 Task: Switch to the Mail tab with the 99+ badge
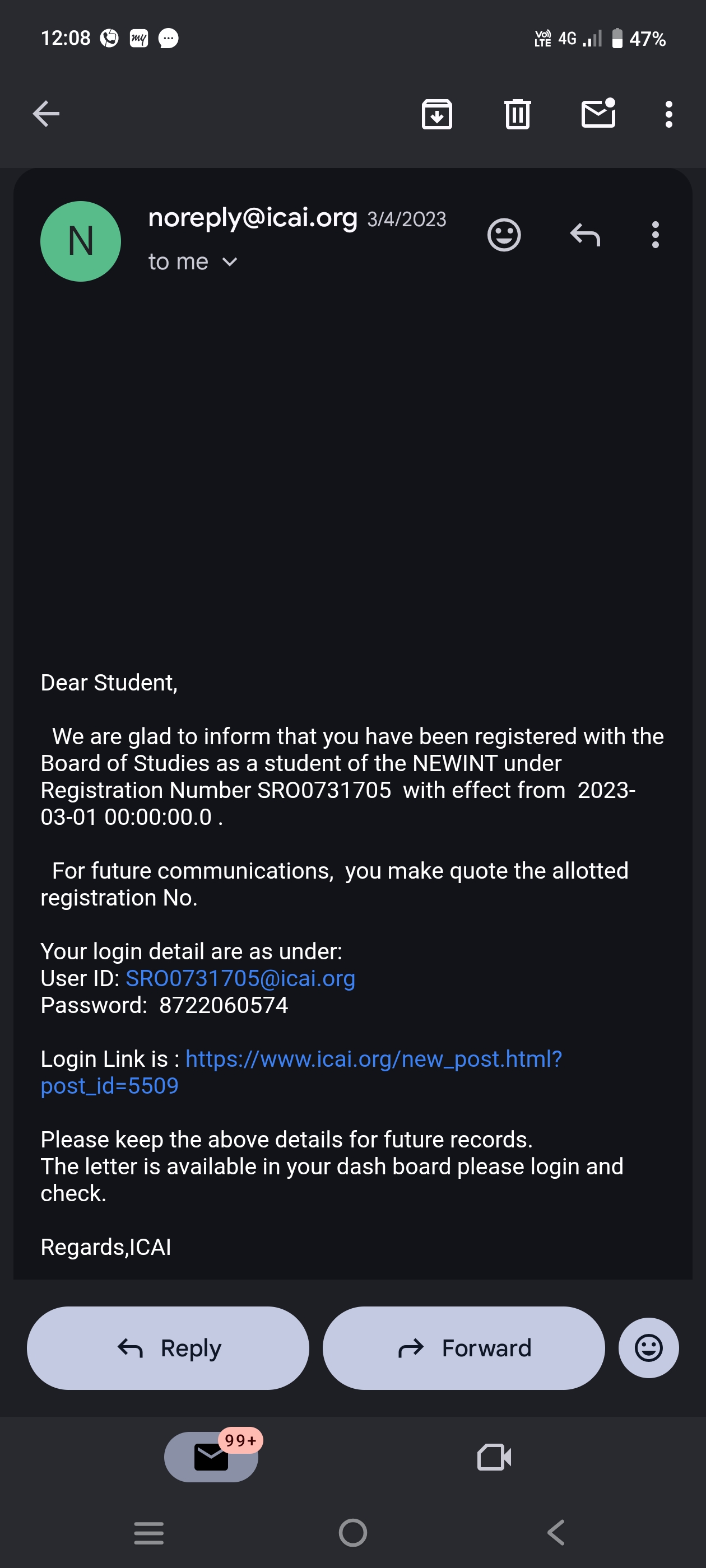tap(211, 1457)
